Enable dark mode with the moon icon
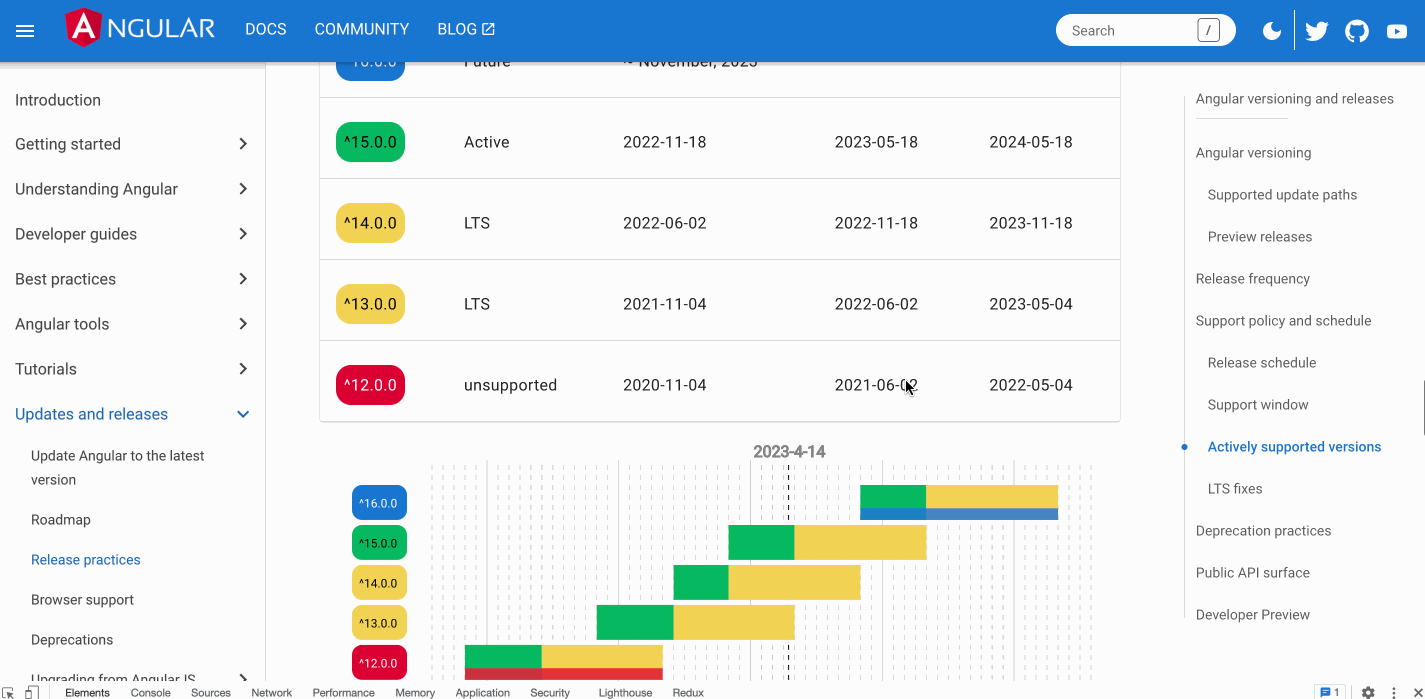This screenshot has height=699, width=1425. tap(1271, 30)
